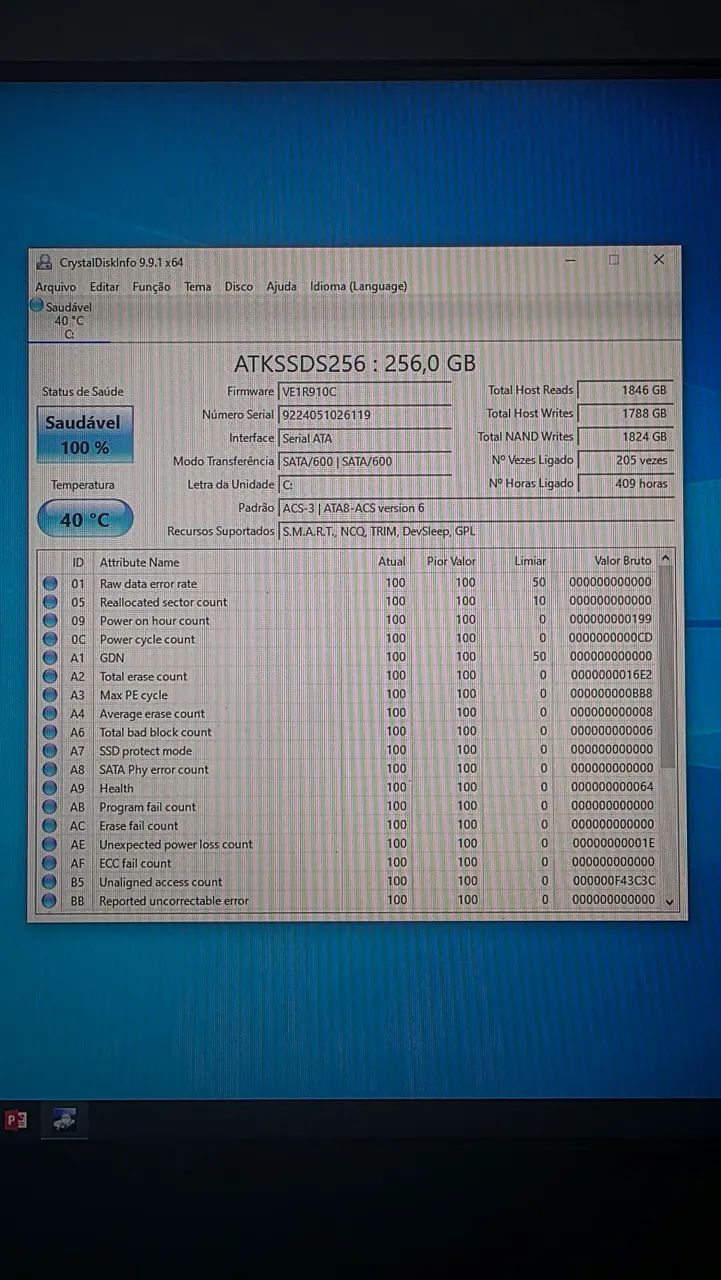Image resolution: width=721 pixels, height=1280 pixels.
Task: Click the Attribute Name column header
Action: (x=139, y=562)
